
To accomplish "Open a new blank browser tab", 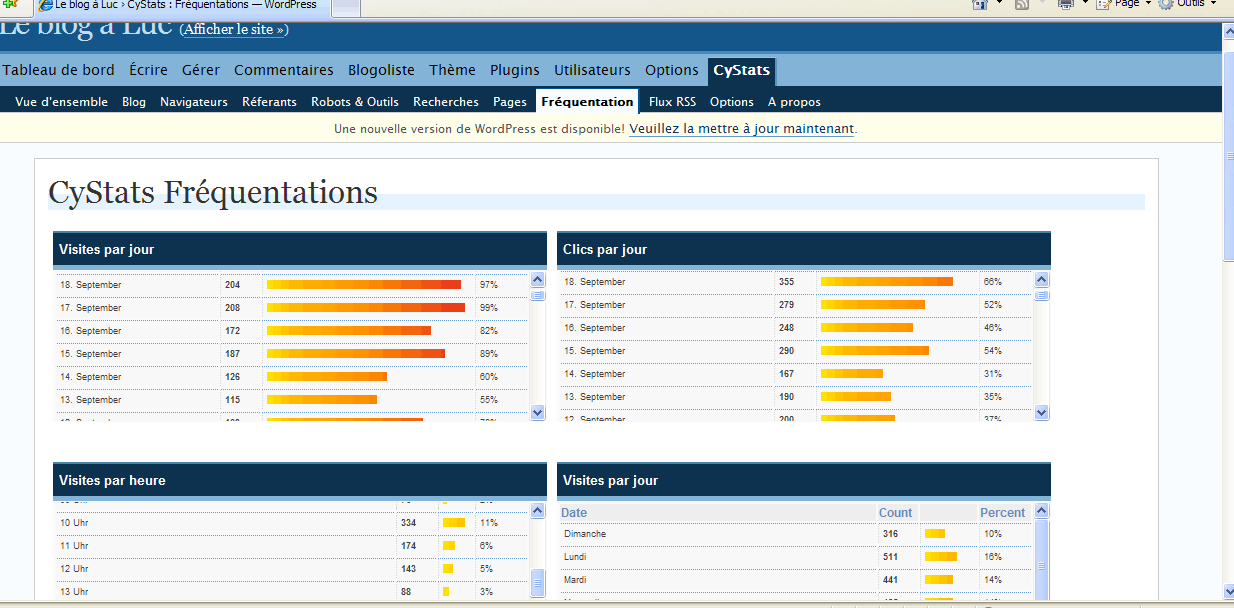I will 345,6.
